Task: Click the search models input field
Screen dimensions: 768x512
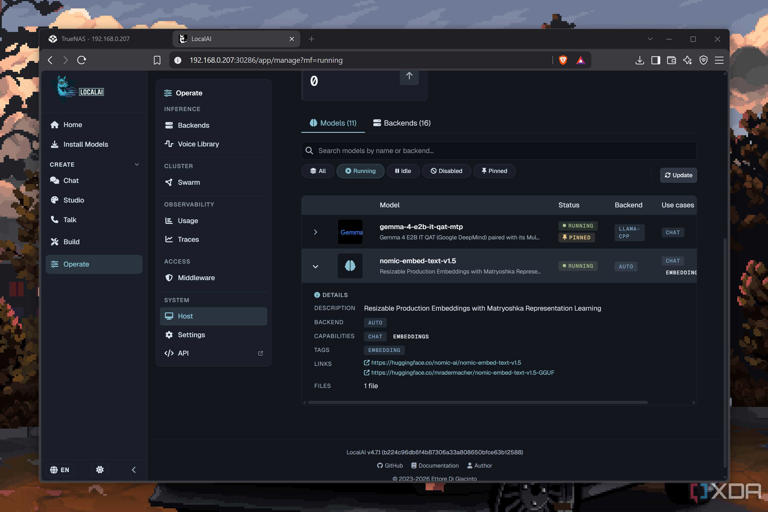Action: (499, 150)
